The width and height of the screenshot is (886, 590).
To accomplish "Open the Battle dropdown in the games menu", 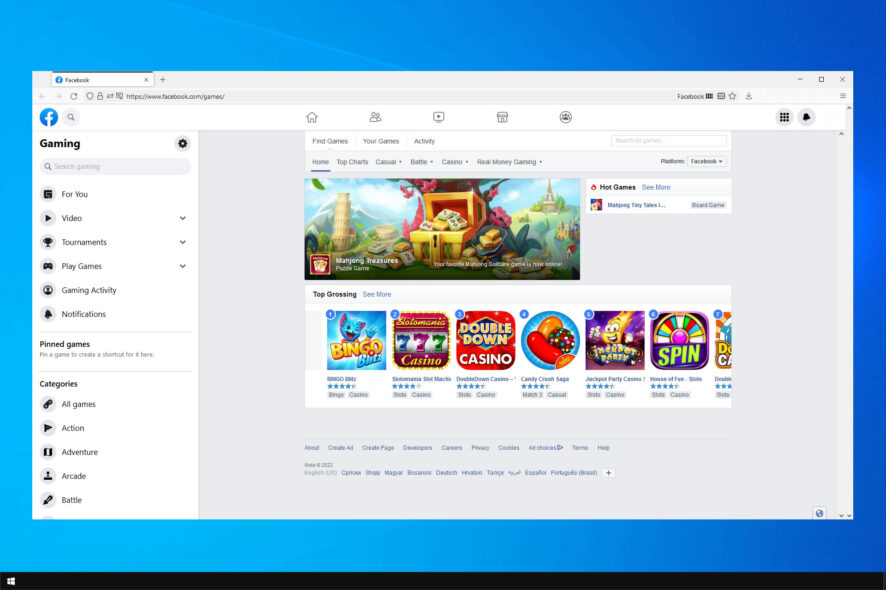I will (x=422, y=162).
